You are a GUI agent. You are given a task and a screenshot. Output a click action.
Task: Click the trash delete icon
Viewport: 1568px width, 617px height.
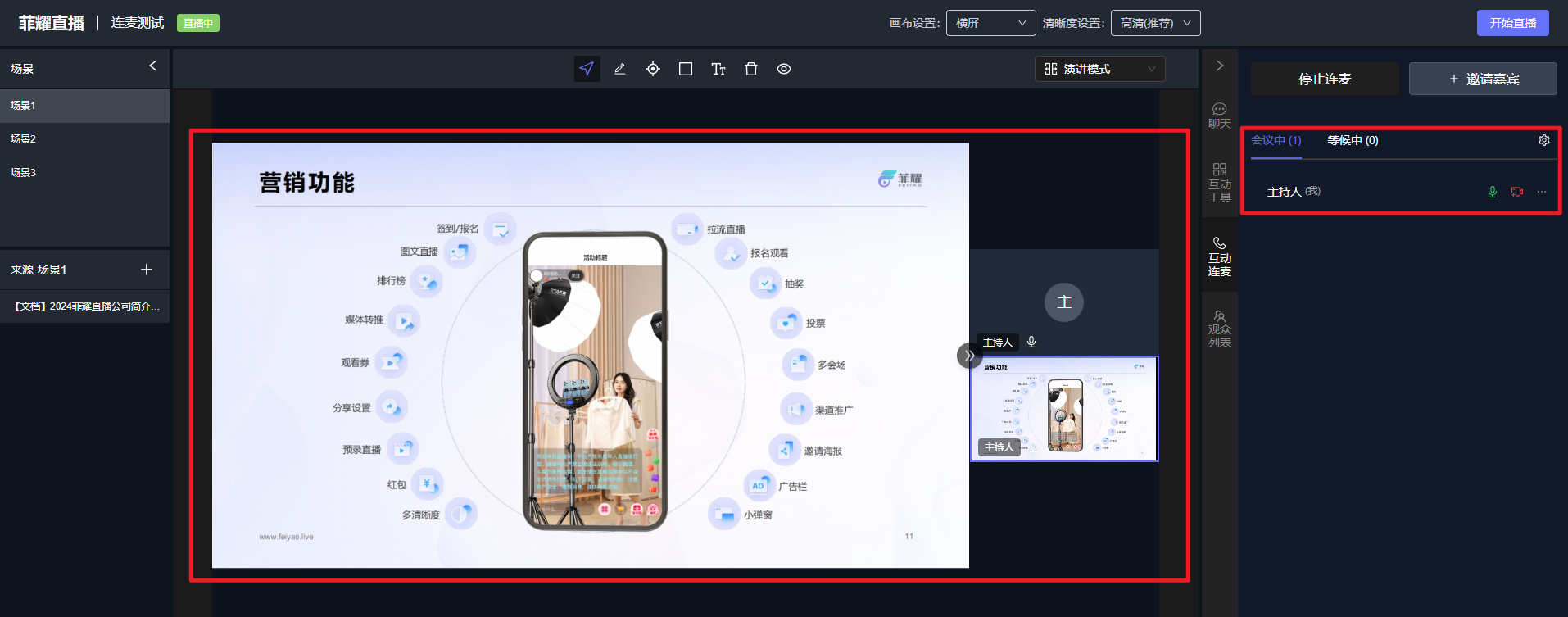tap(751, 69)
